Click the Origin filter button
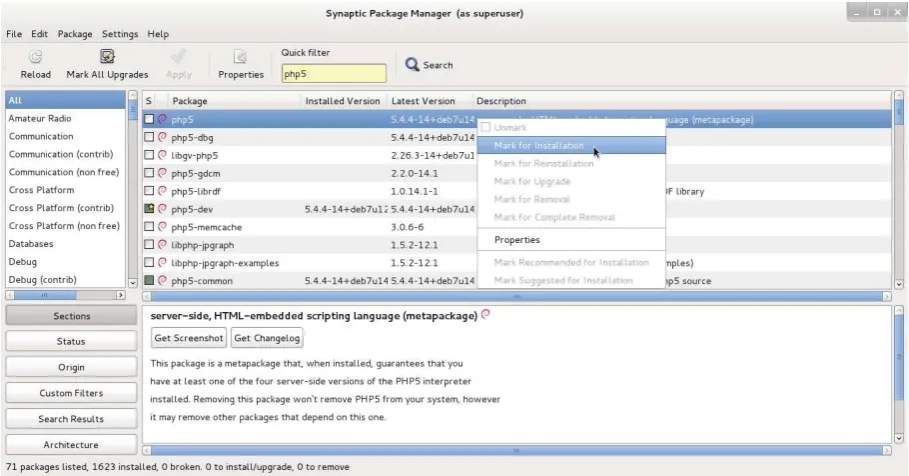Viewport: 909px width, 476px height. 71,367
